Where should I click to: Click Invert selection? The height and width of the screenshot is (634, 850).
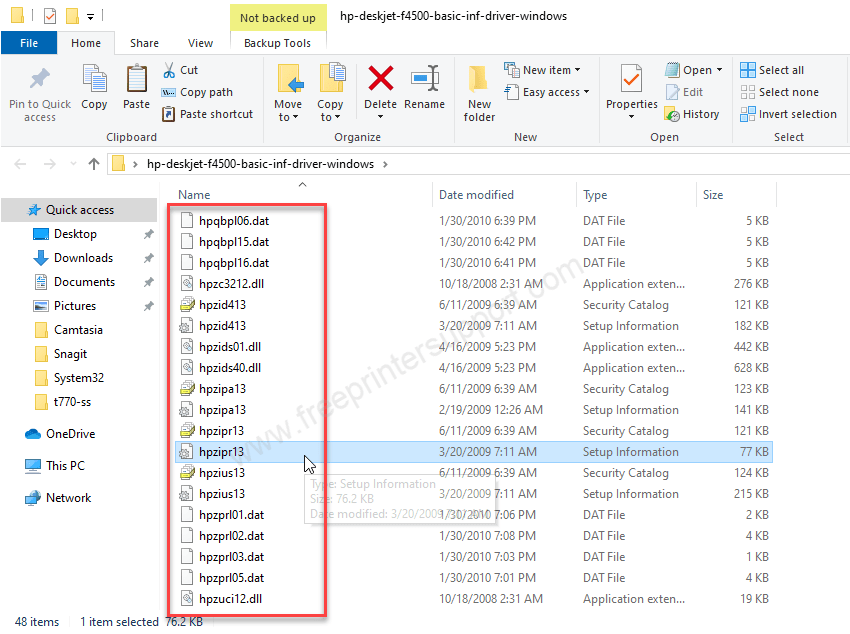point(789,114)
